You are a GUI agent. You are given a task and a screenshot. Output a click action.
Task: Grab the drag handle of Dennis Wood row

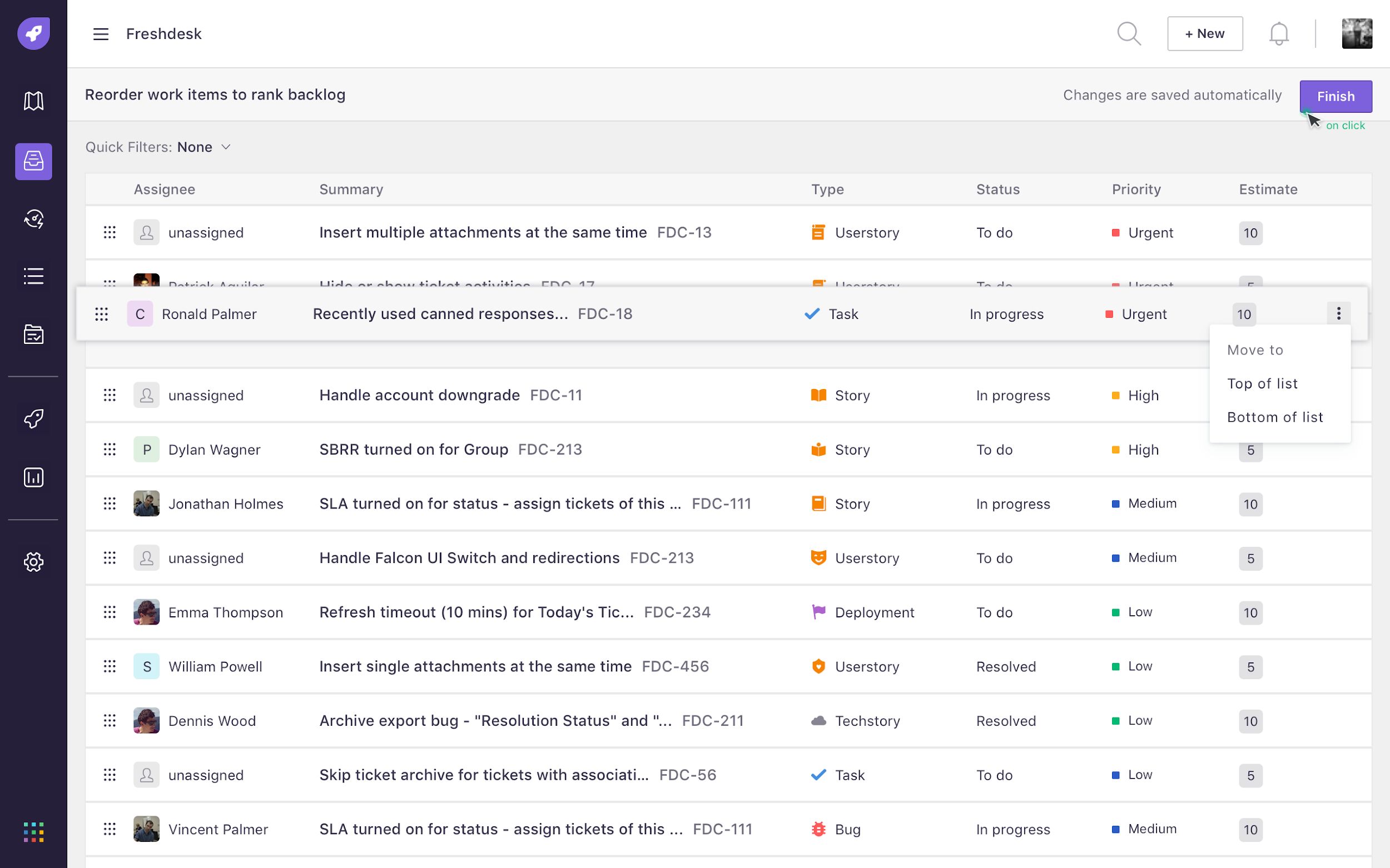click(x=110, y=721)
